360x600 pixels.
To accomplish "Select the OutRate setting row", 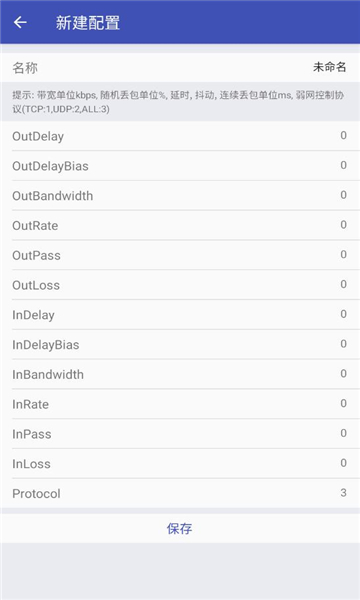I will 180,225.
